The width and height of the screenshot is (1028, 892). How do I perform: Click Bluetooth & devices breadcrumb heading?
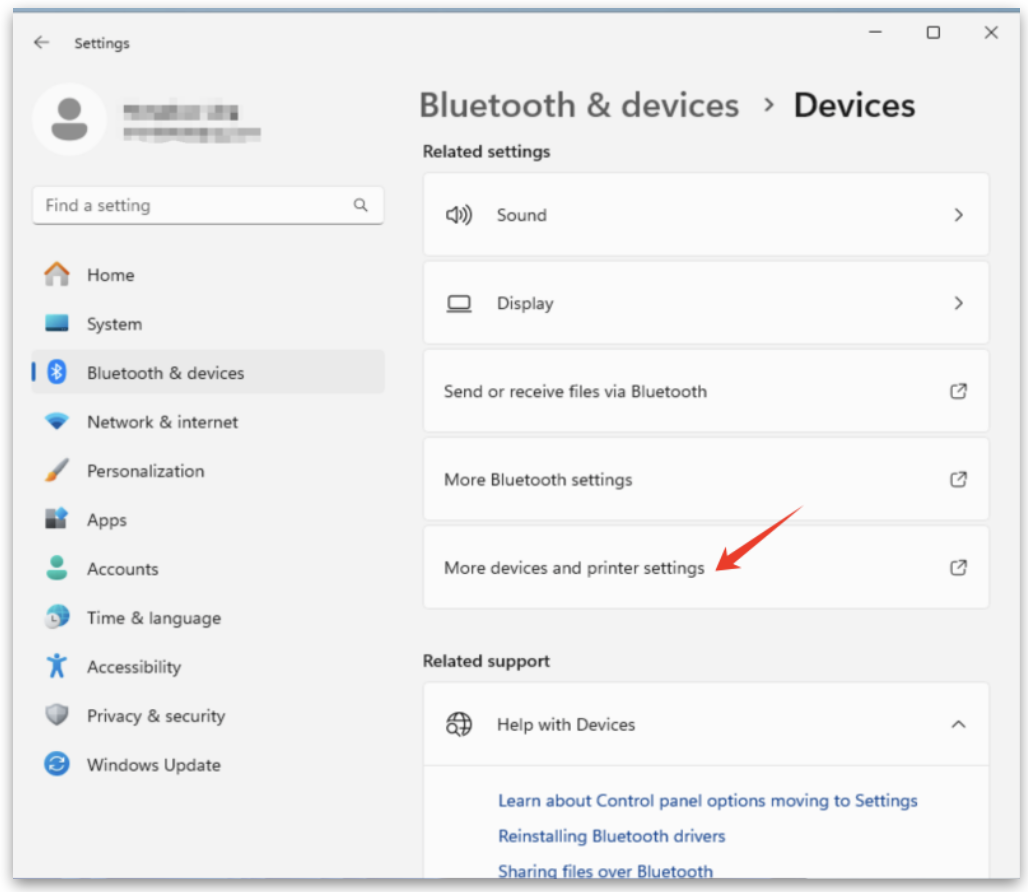(x=579, y=105)
